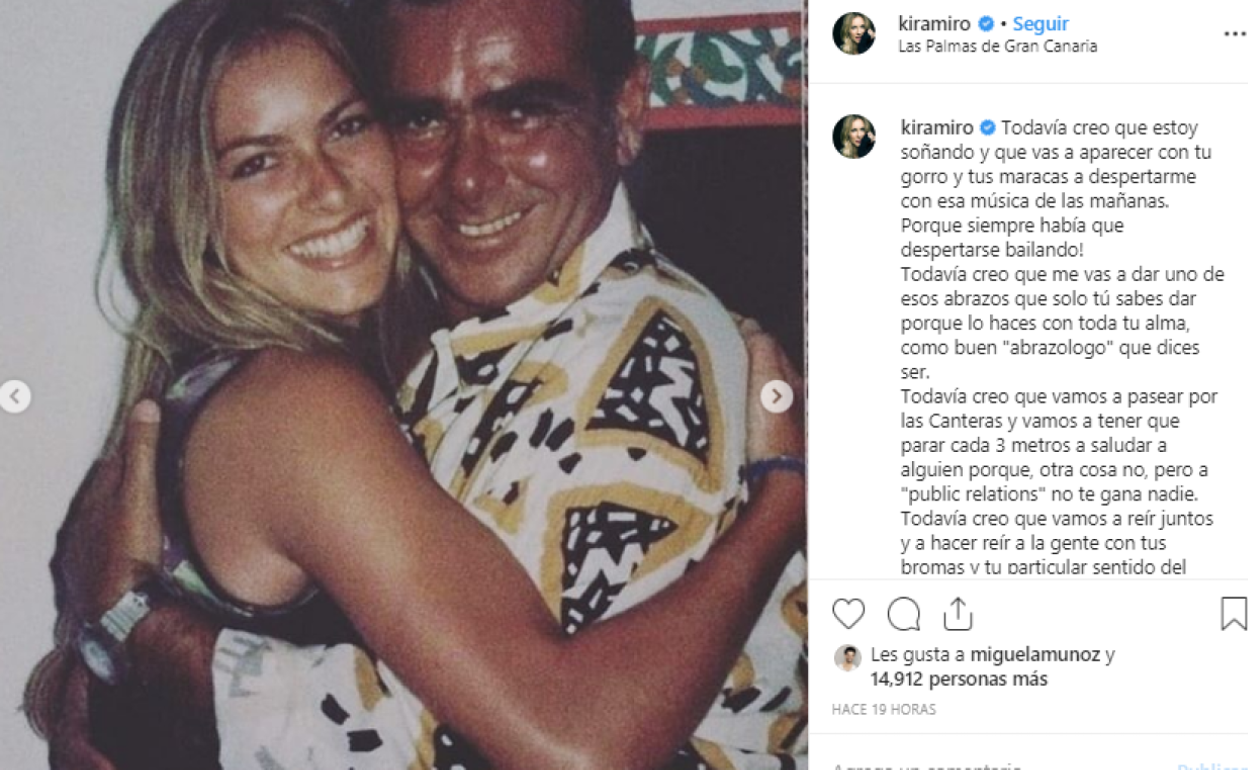The width and height of the screenshot is (1248, 770).
Task: Click the small liker avatar thumbnail
Action: 847,657
